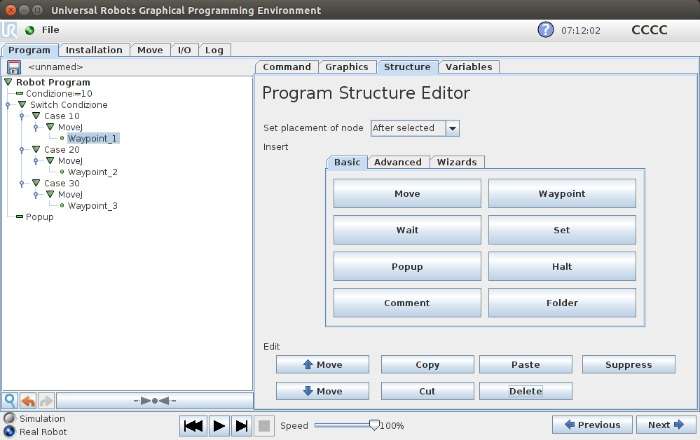
Task: Click the save floppy disk icon
Action: click(14, 67)
